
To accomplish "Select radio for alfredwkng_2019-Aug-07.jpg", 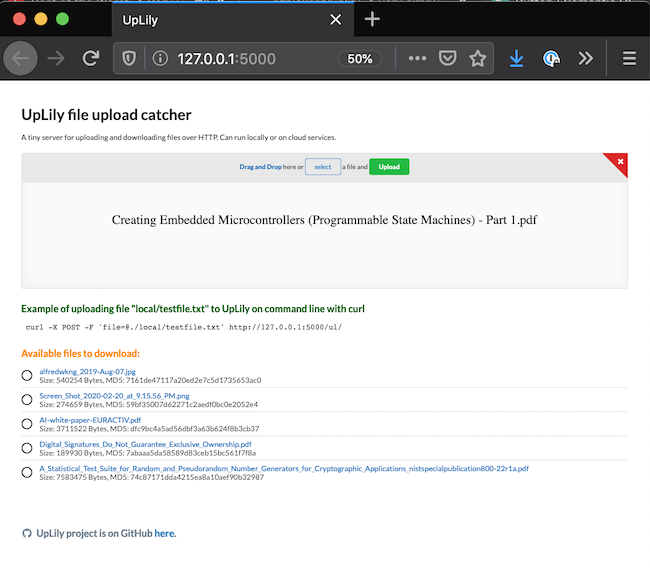I will (27, 375).
